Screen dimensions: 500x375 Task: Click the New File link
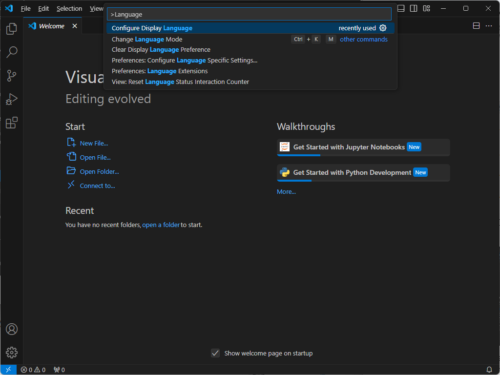(x=94, y=143)
